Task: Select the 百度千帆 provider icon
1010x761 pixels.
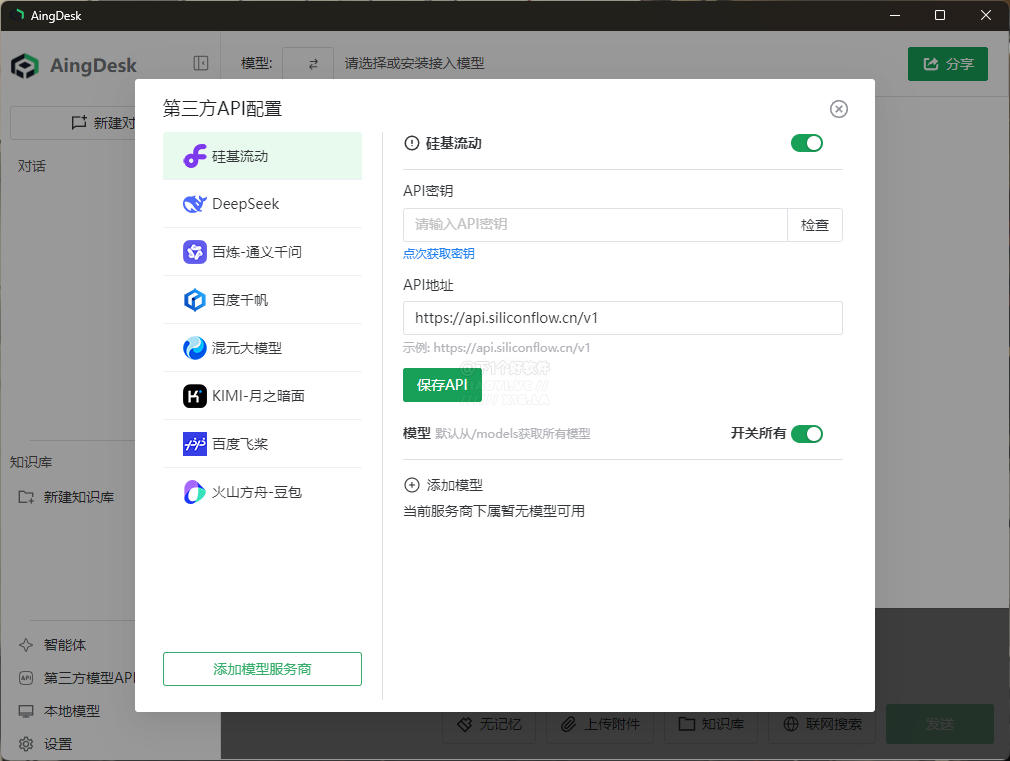Action: click(195, 300)
